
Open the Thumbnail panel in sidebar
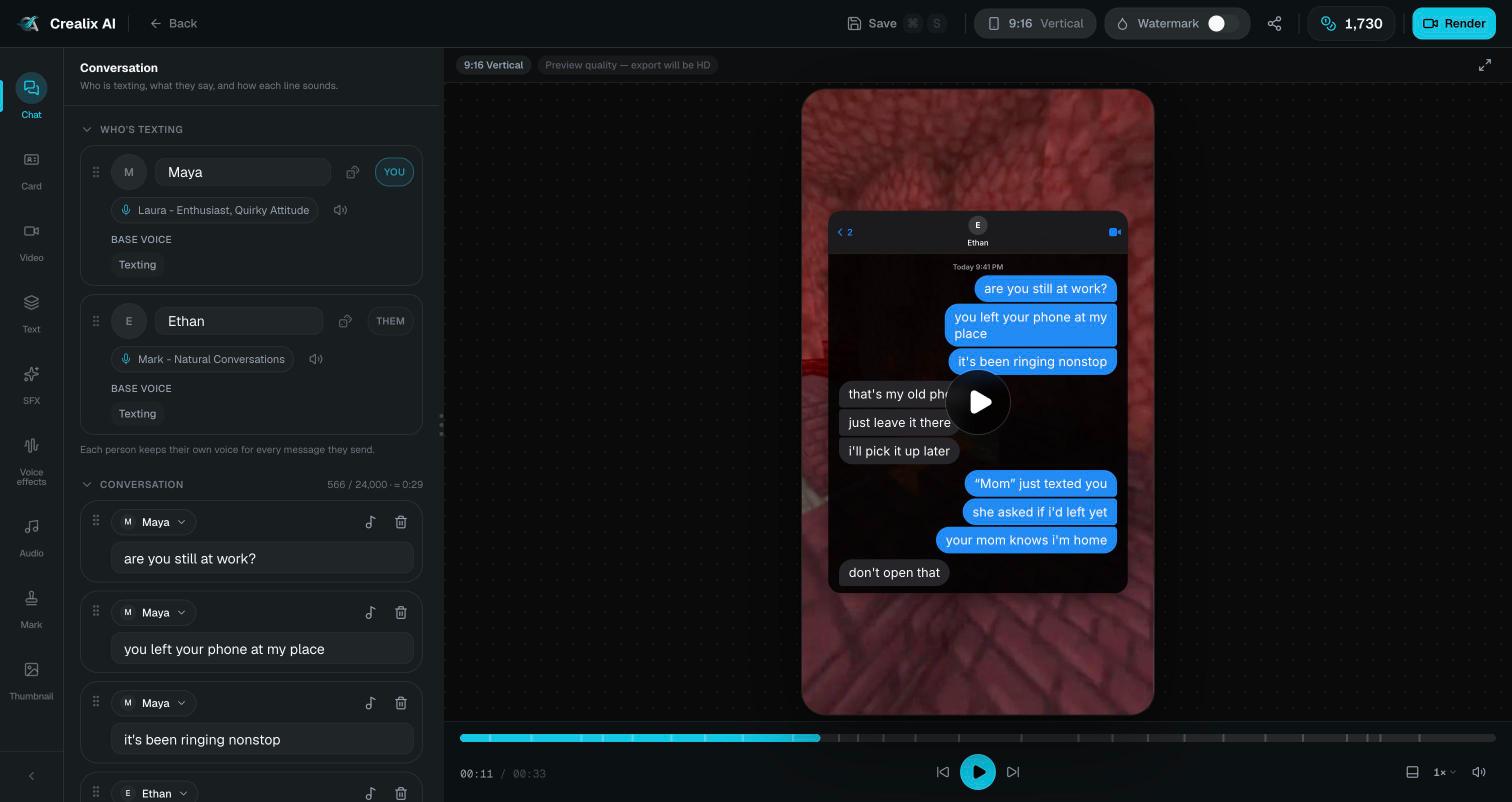(x=31, y=678)
